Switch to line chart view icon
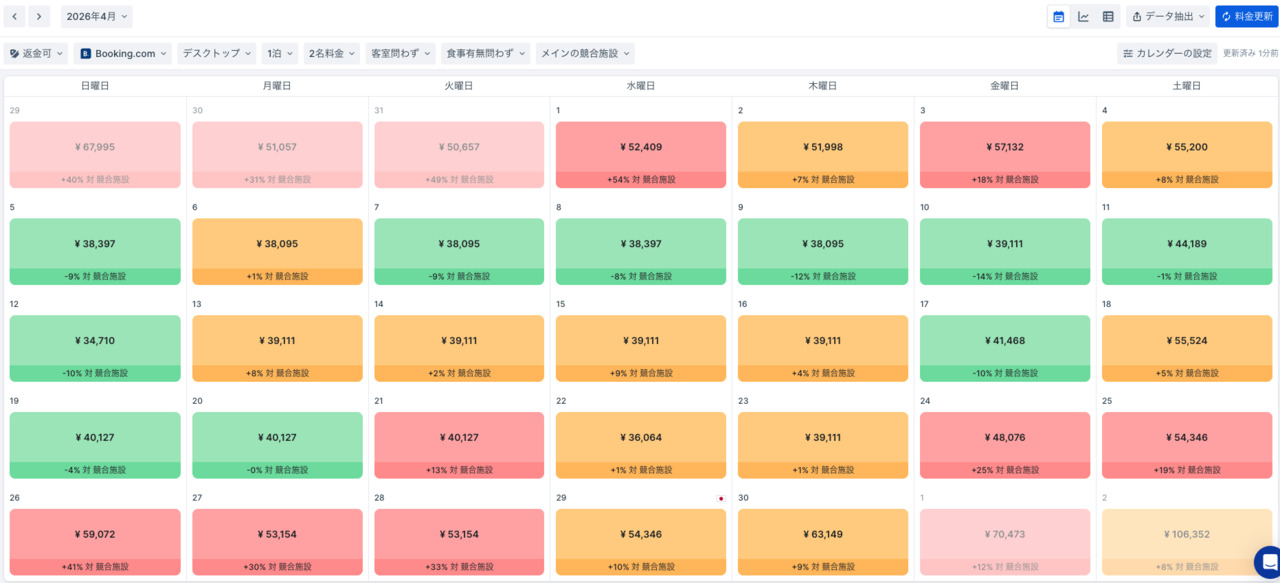The image size is (1280, 583). tap(1083, 17)
